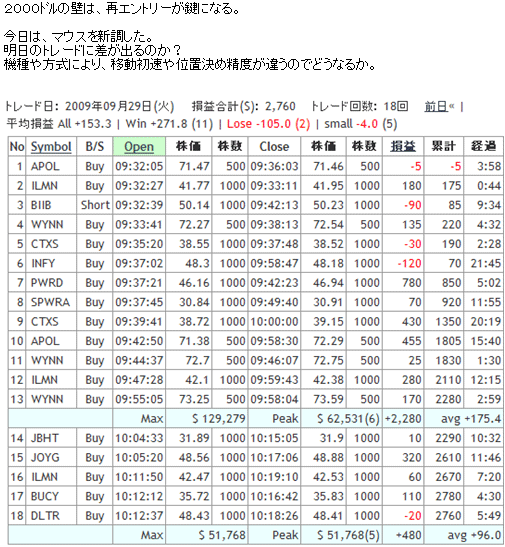
Task: Click the -120 loss value for INFY
Action: pos(409,263)
